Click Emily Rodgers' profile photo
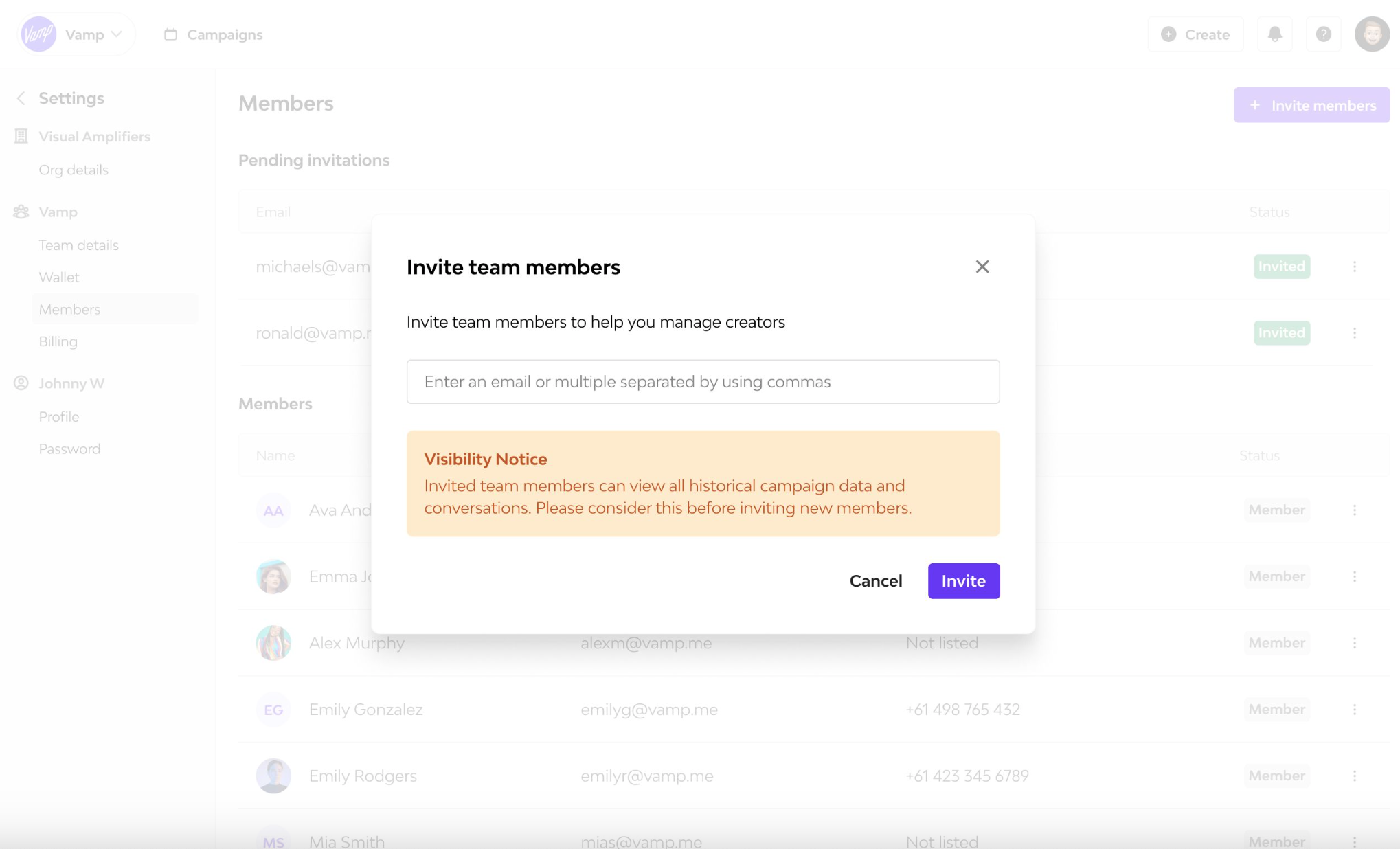 273,776
